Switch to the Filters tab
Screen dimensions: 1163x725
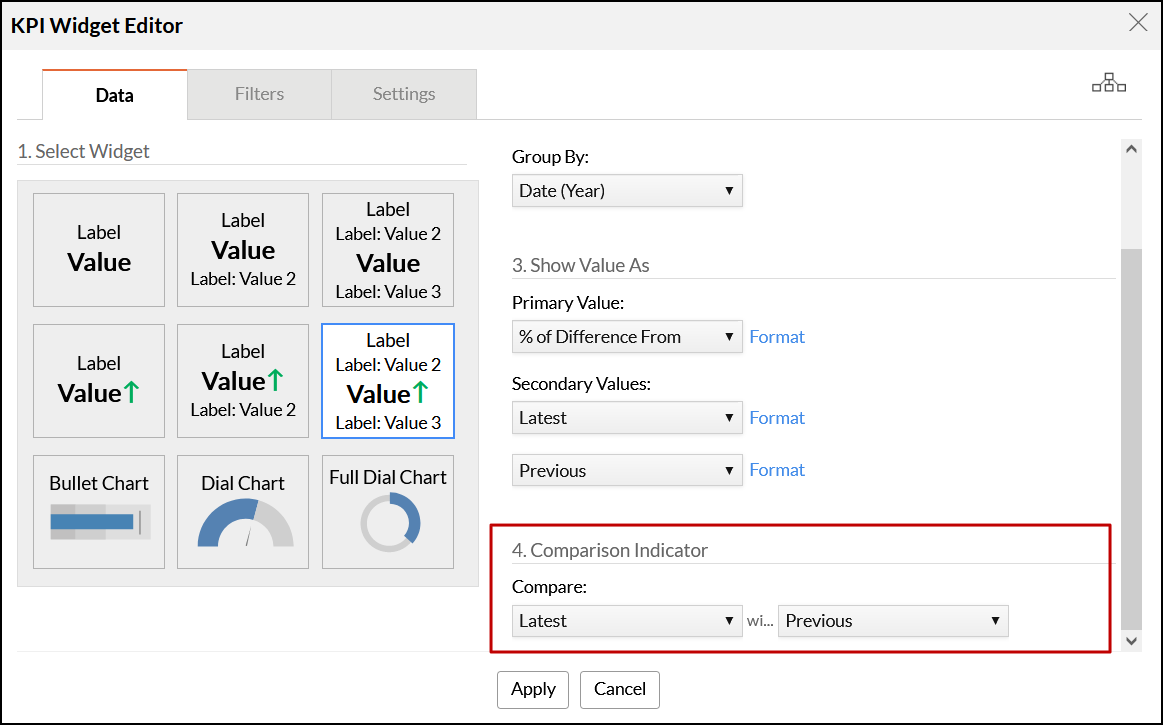point(259,94)
